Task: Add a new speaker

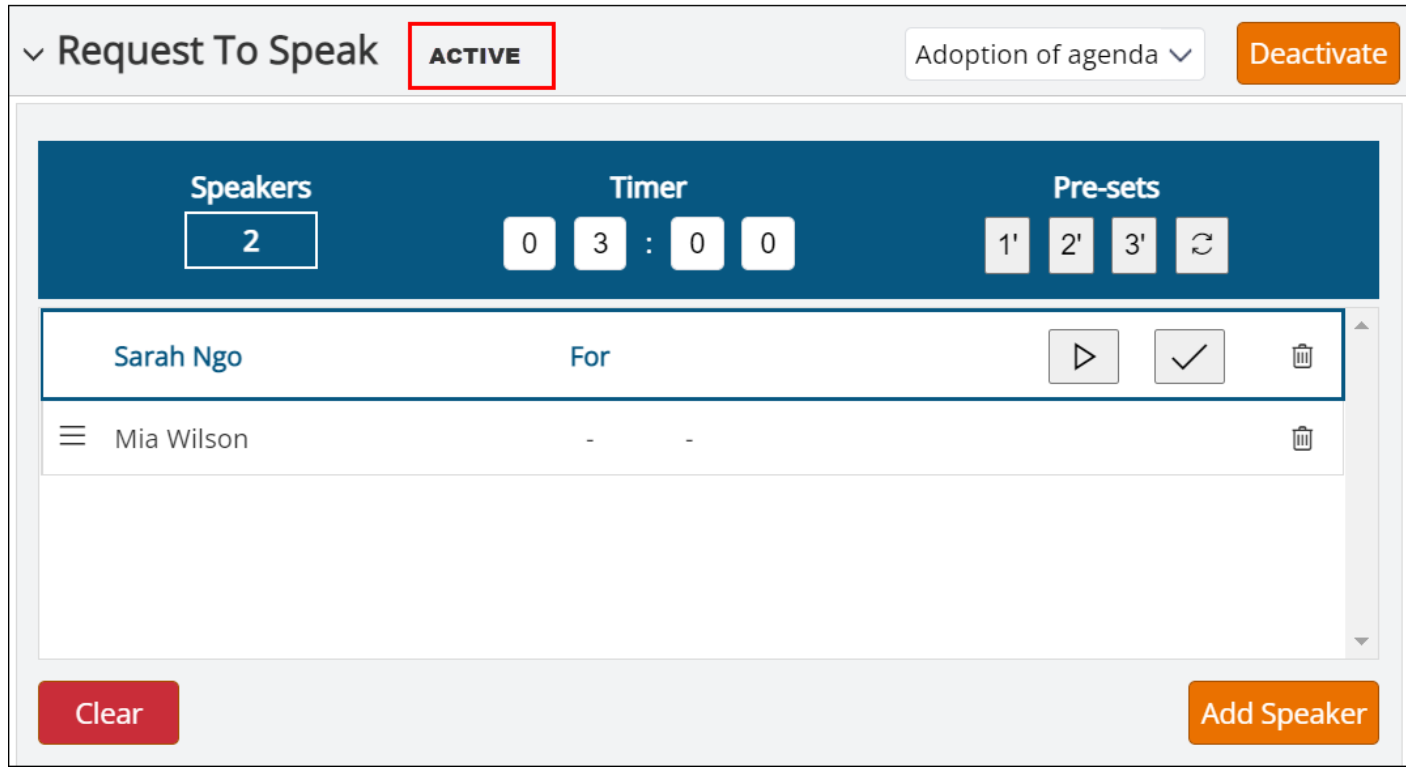Action: pyautogui.click(x=1283, y=713)
